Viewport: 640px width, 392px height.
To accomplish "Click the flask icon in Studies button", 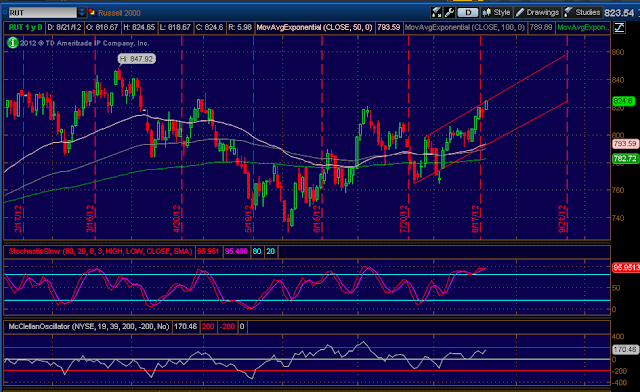I will tap(568, 13).
